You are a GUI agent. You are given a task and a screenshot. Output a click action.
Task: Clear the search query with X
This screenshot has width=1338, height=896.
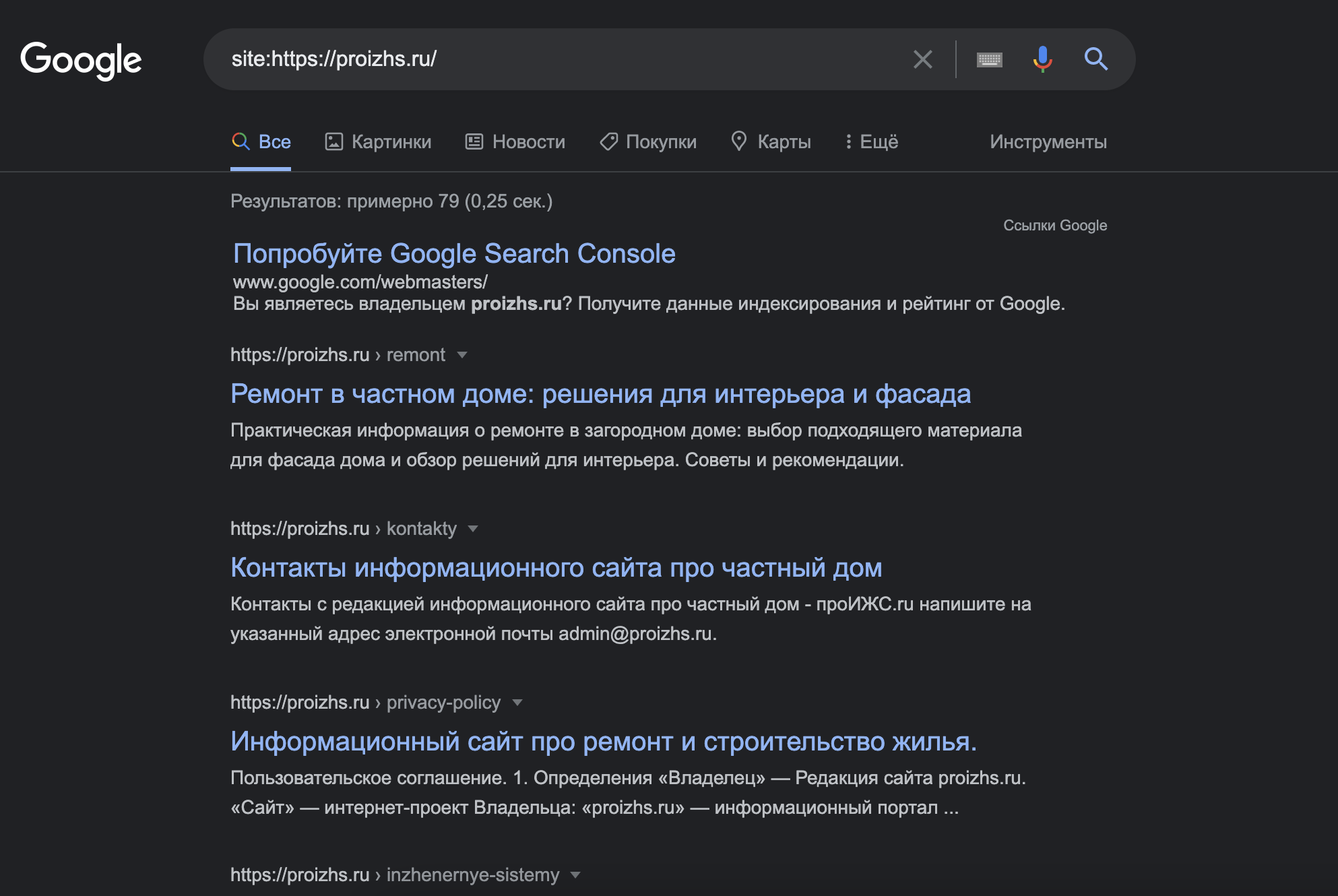(922, 59)
